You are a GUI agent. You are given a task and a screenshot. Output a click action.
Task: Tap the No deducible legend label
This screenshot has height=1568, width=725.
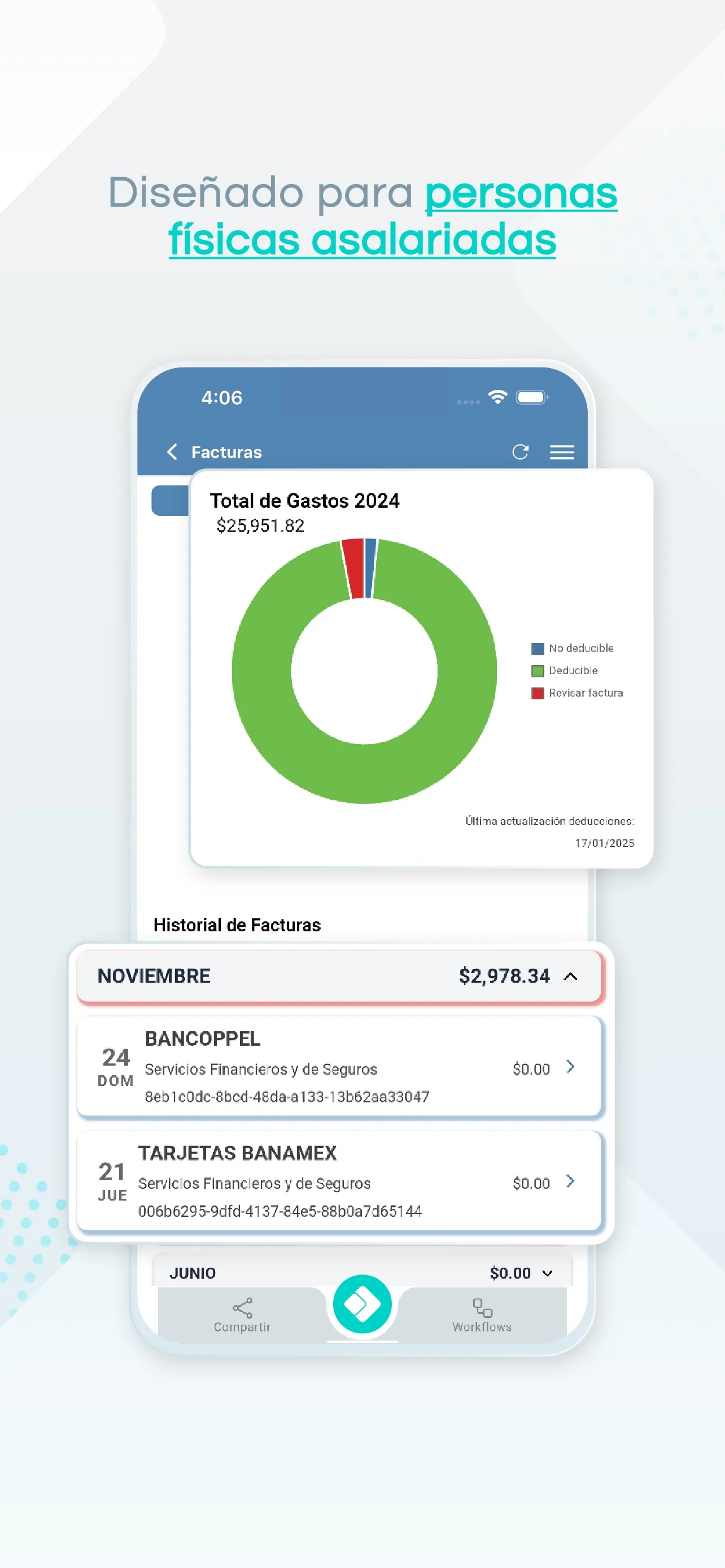tap(582, 649)
